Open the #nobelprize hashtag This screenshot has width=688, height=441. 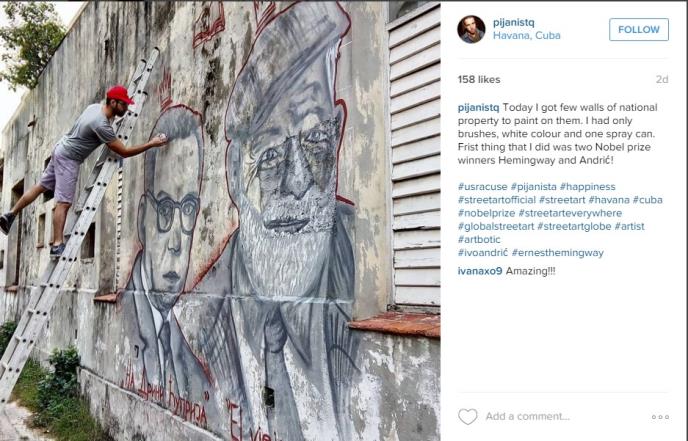tap(486, 213)
